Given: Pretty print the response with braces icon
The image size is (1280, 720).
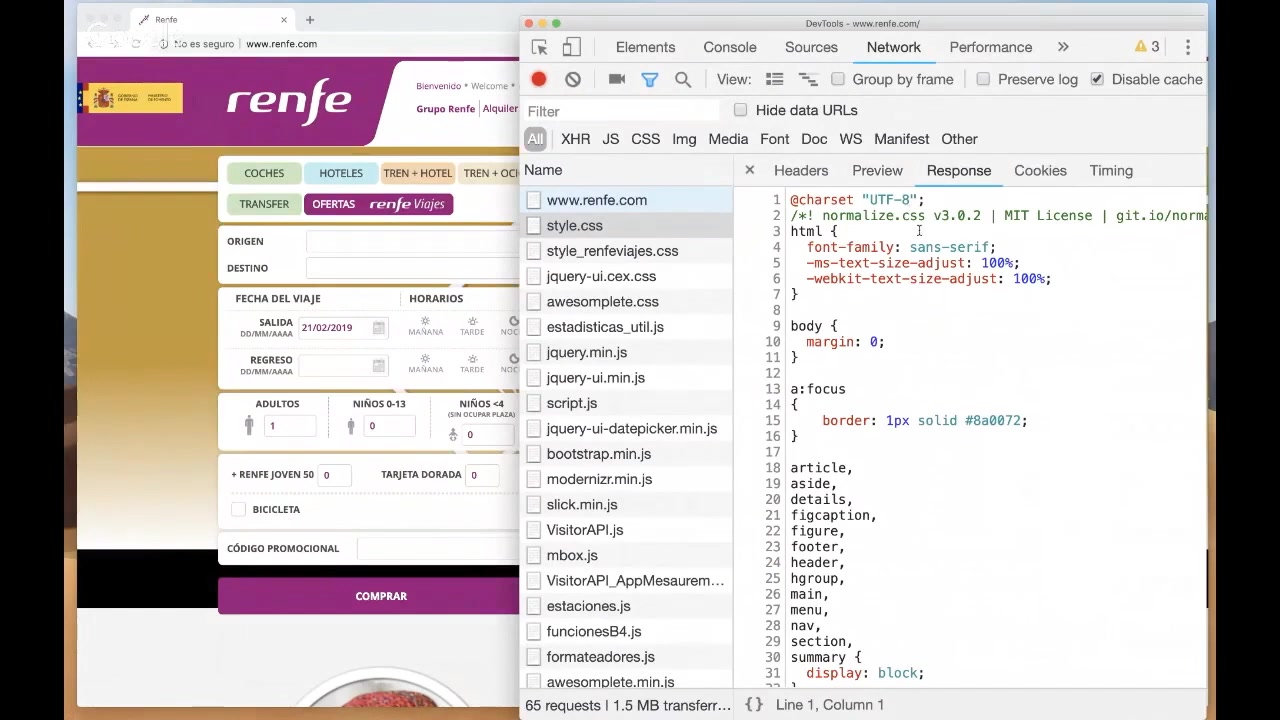Looking at the screenshot, I should 754,705.
